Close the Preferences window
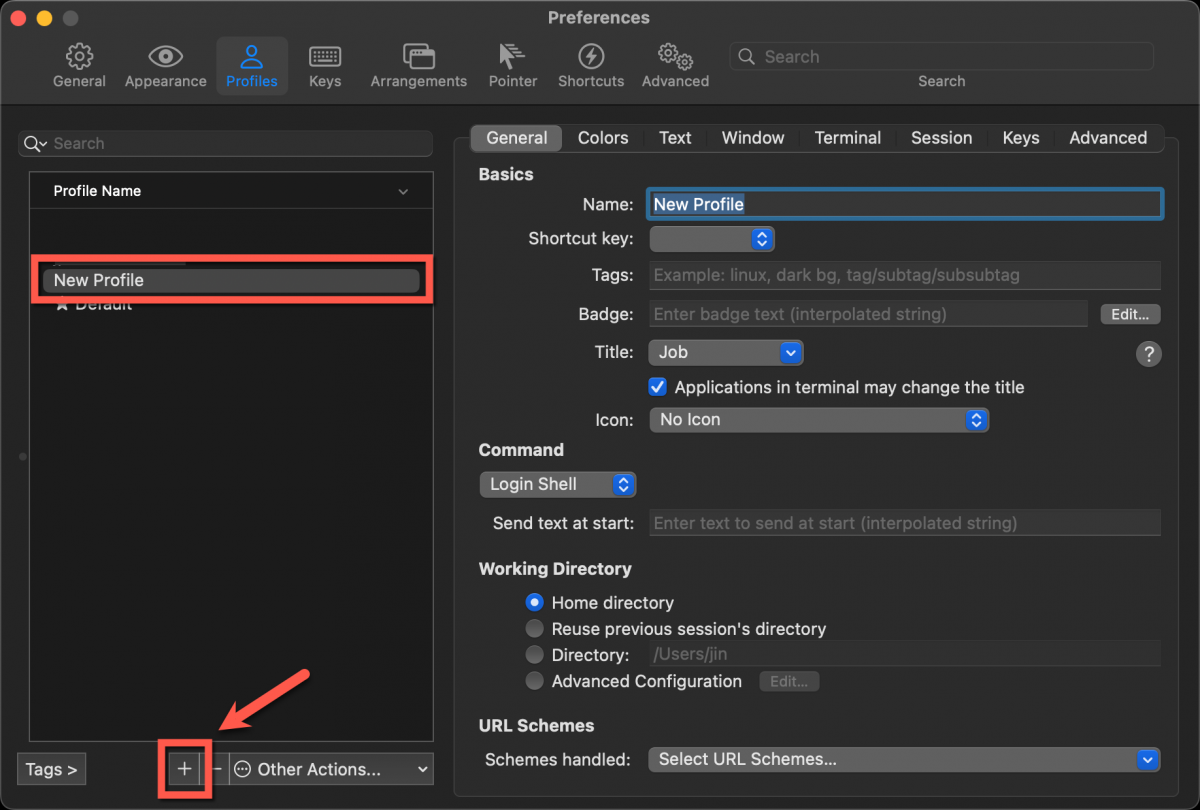This screenshot has height=810, width=1200. click(19, 19)
